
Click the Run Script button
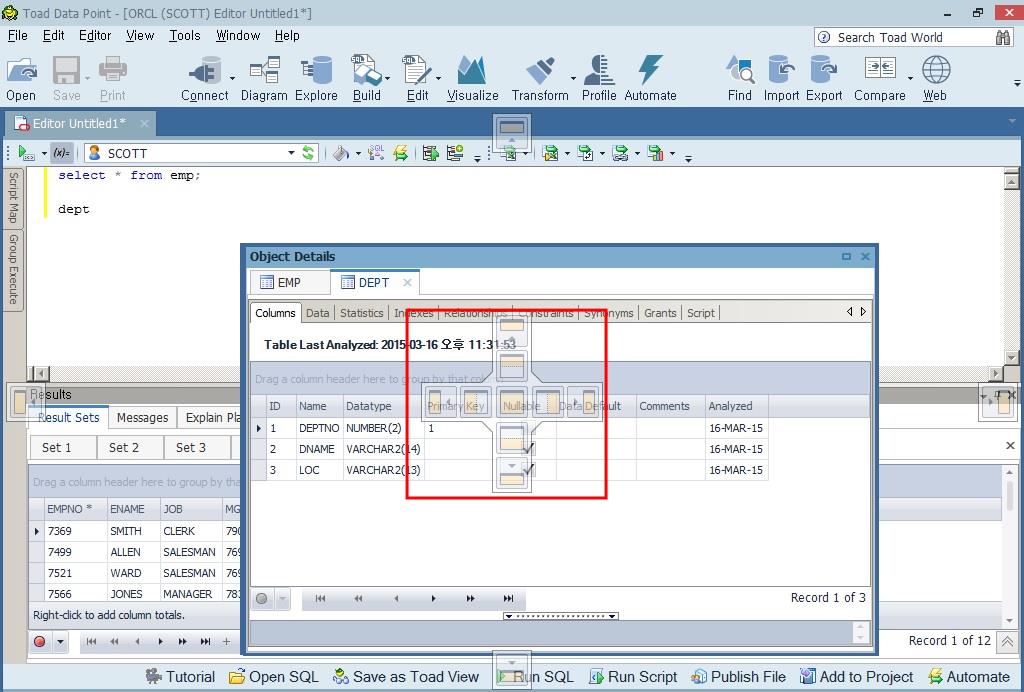[x=633, y=677]
